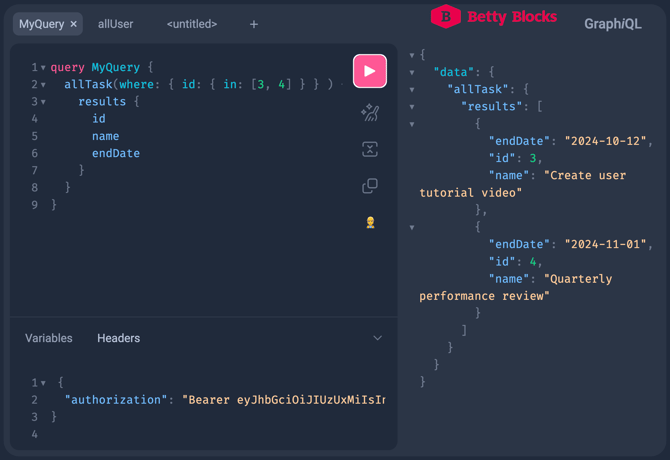
Task: Click the "authorization" key in headers
Action: (115, 400)
